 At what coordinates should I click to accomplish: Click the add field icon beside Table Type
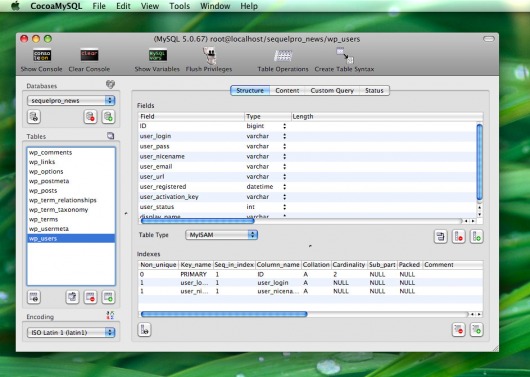click(x=477, y=236)
